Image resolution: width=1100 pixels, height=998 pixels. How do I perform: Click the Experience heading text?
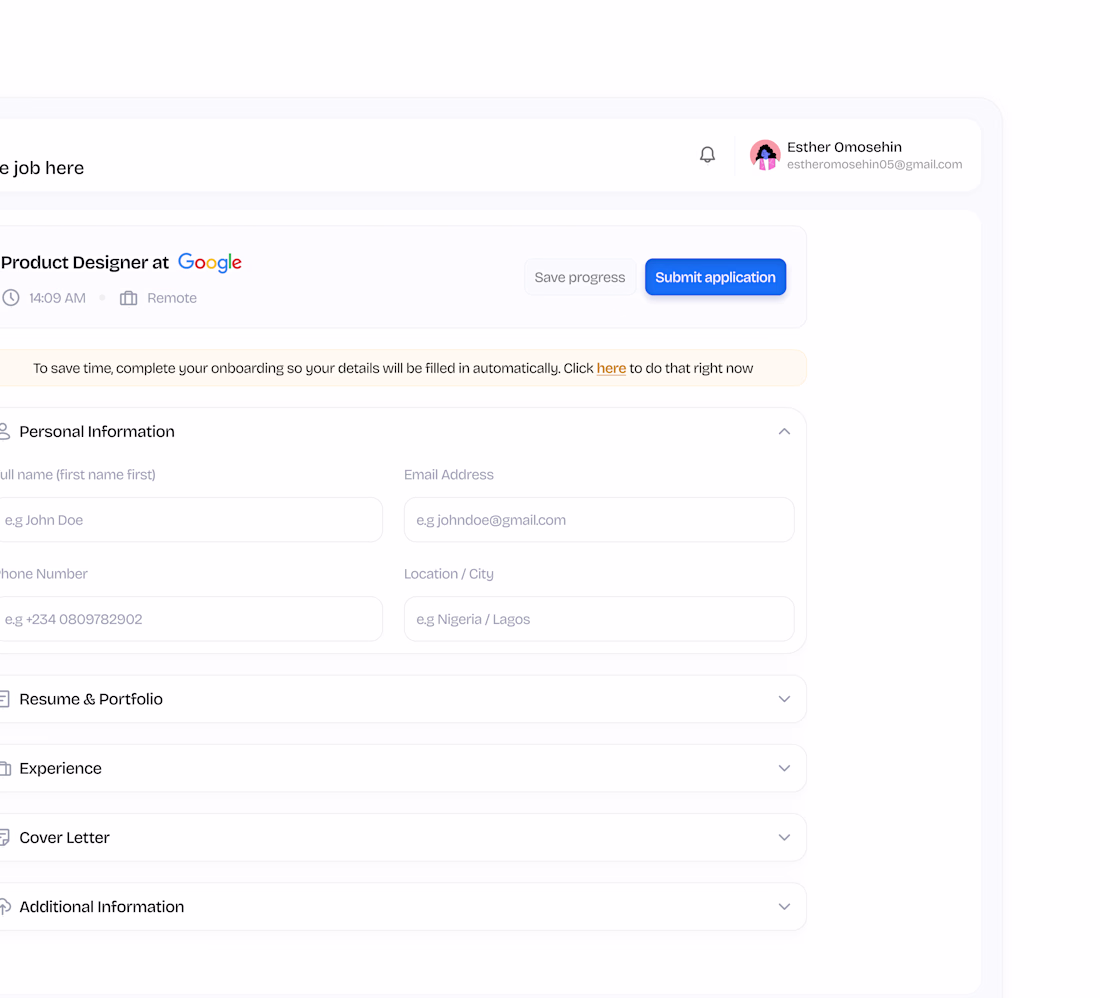(60, 768)
